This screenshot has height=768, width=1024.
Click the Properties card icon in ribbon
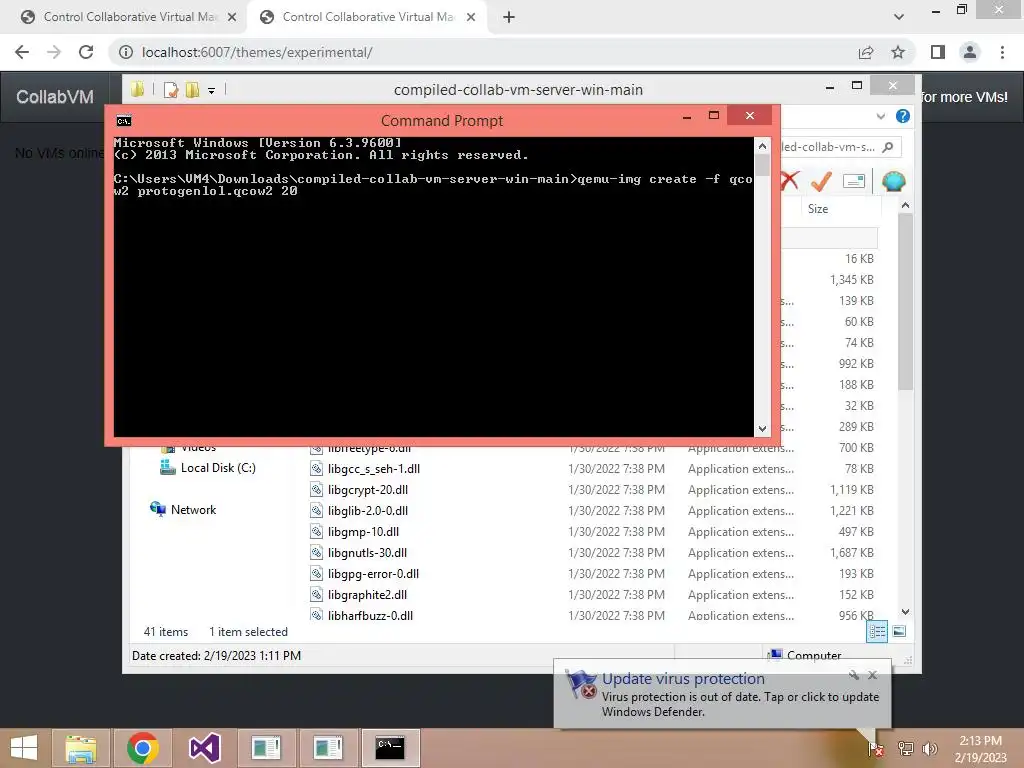click(x=854, y=181)
